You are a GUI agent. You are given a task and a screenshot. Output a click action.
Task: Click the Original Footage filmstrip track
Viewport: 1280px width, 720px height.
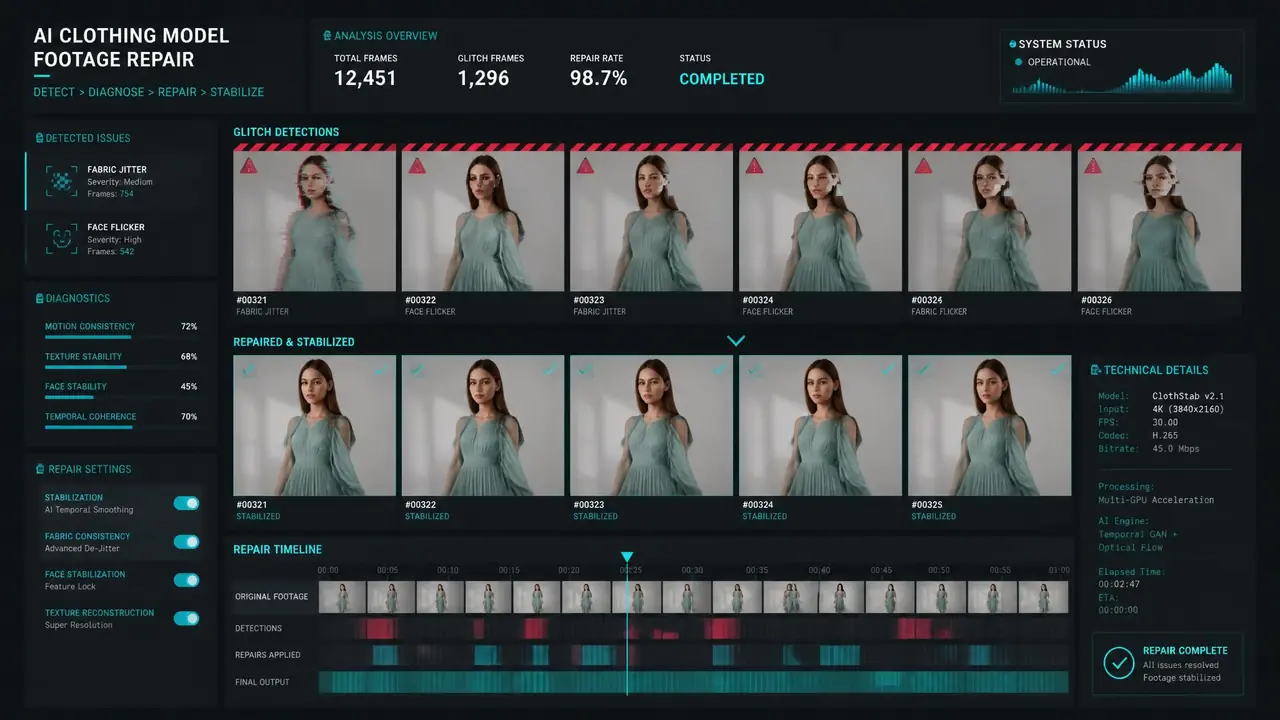[693, 597]
